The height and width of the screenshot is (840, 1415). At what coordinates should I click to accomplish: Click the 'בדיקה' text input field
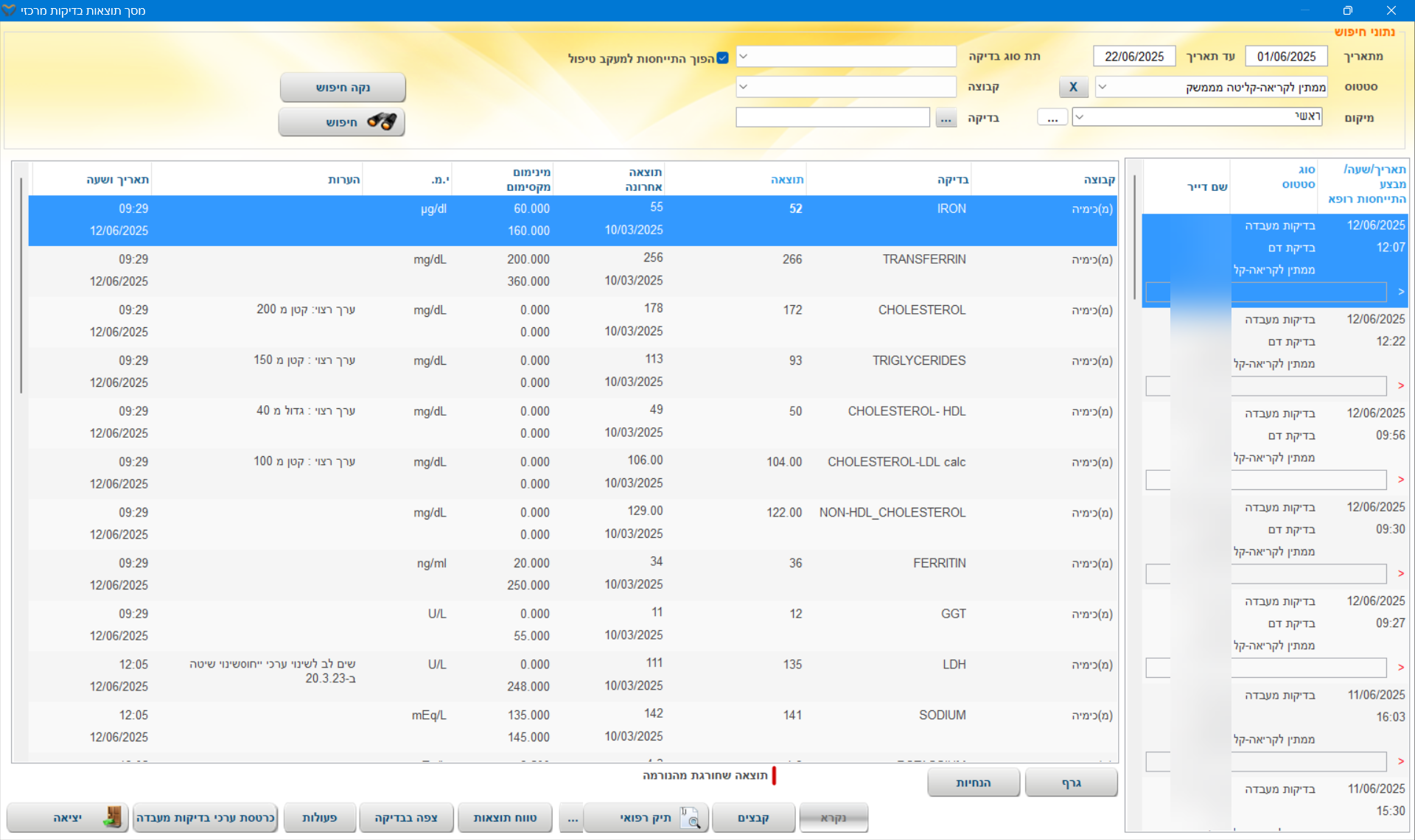[x=833, y=117]
